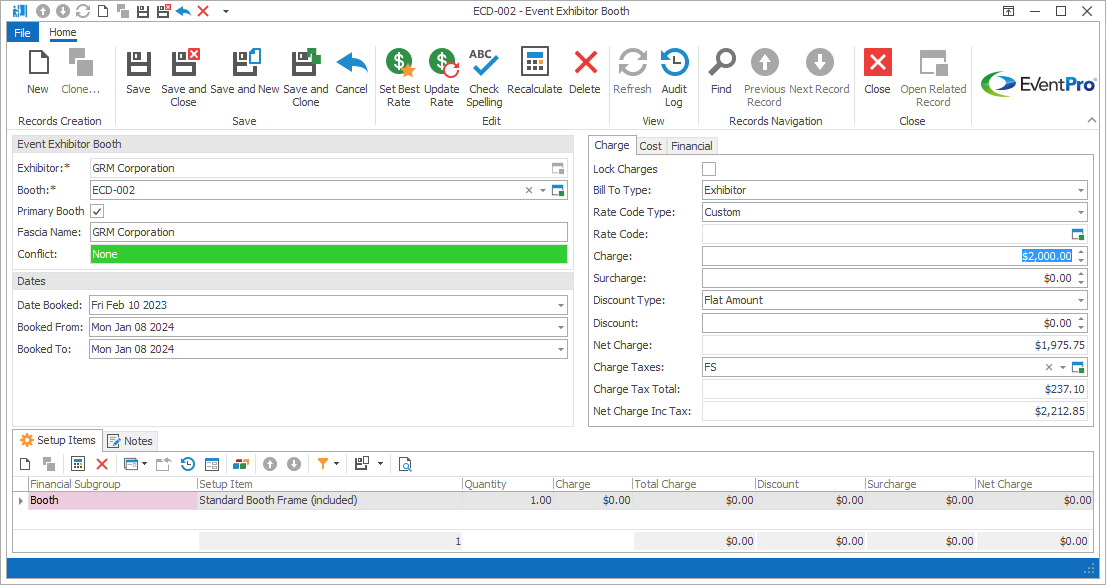Open the Booth lookup window icon
Image resolution: width=1106 pixels, height=585 pixels.
558,190
